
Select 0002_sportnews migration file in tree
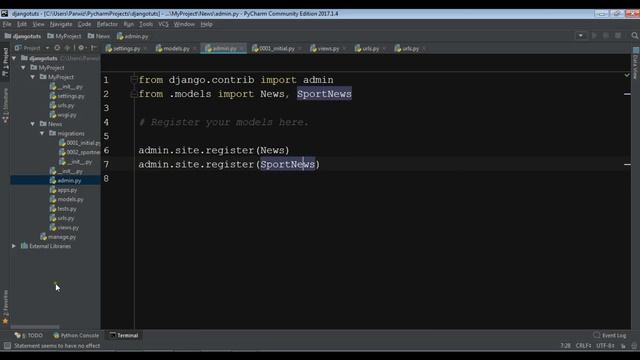[80, 152]
